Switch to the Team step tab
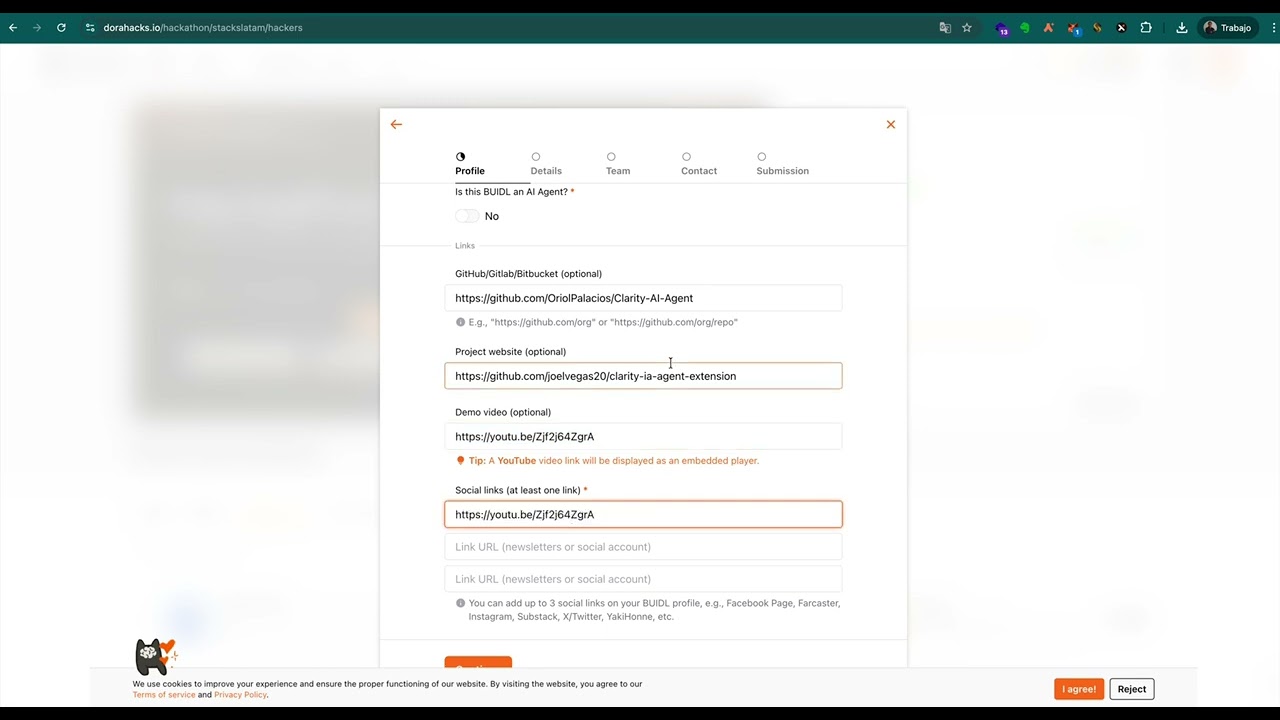 click(618, 164)
